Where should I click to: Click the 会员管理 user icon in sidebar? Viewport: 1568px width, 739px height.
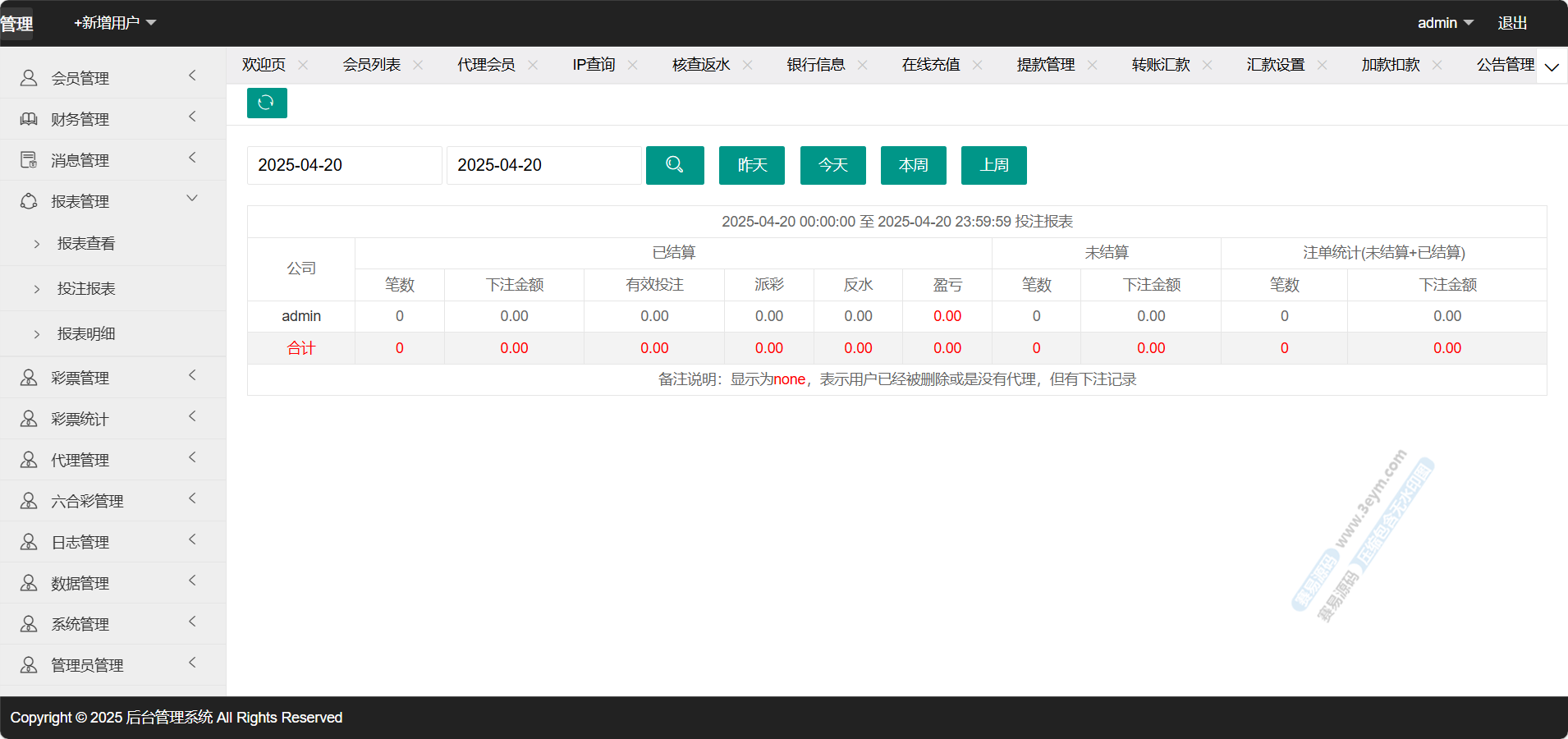point(29,78)
